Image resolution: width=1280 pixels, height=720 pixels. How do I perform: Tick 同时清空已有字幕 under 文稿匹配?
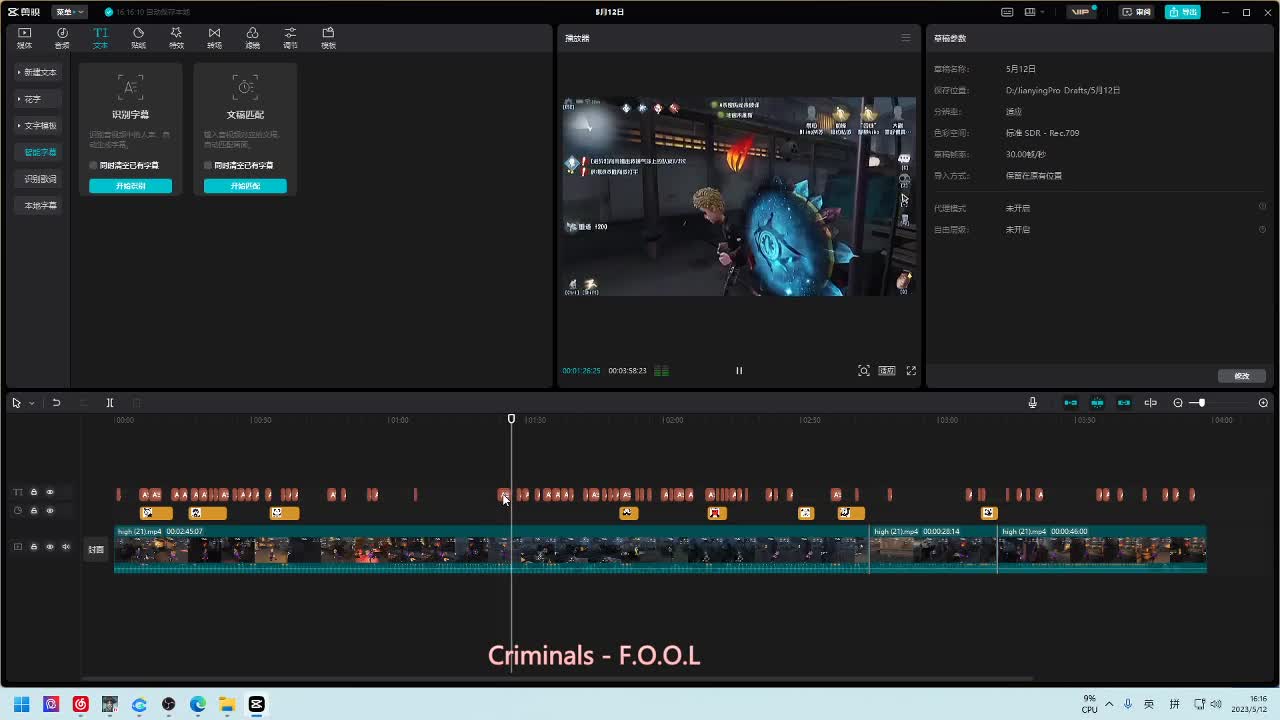(x=208, y=165)
